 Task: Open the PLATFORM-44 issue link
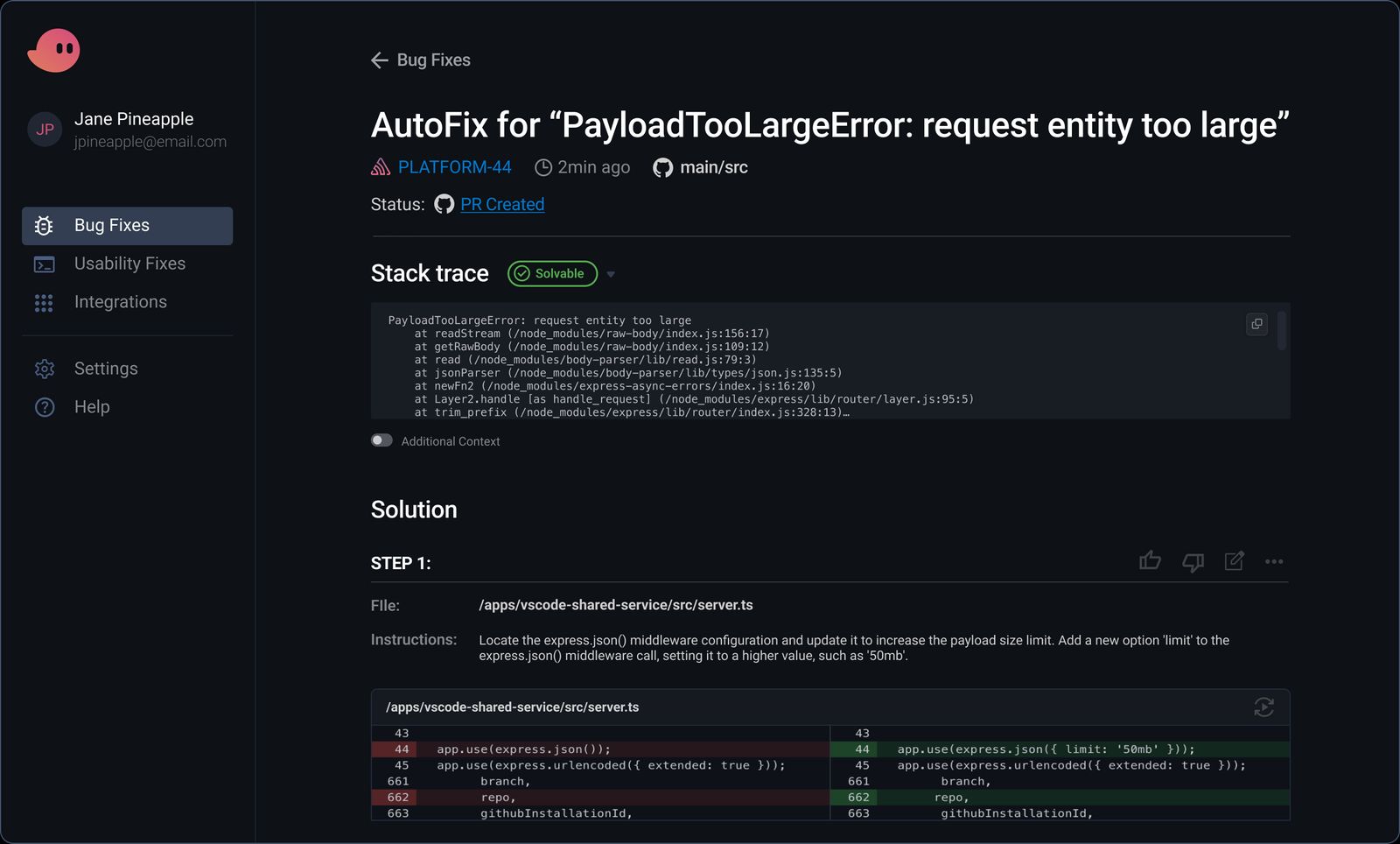(x=454, y=166)
